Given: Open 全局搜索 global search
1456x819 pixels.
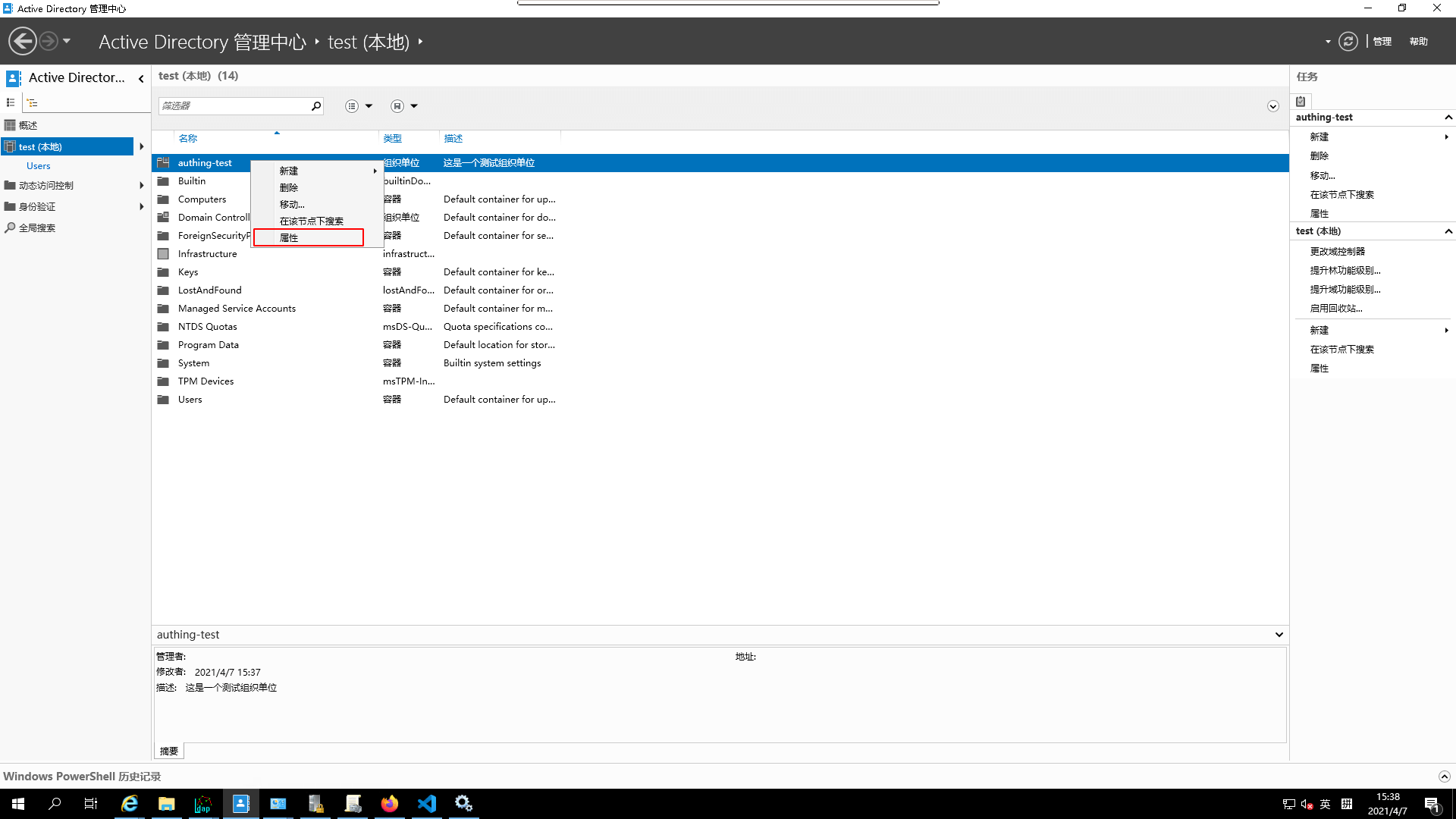Looking at the screenshot, I should click(x=36, y=227).
